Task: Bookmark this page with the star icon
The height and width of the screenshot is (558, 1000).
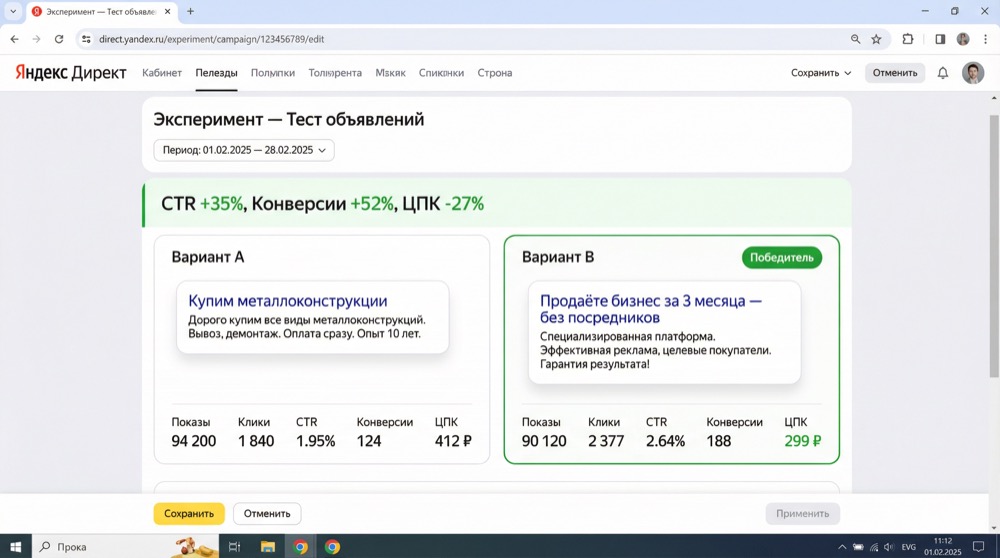Action: [x=876, y=39]
